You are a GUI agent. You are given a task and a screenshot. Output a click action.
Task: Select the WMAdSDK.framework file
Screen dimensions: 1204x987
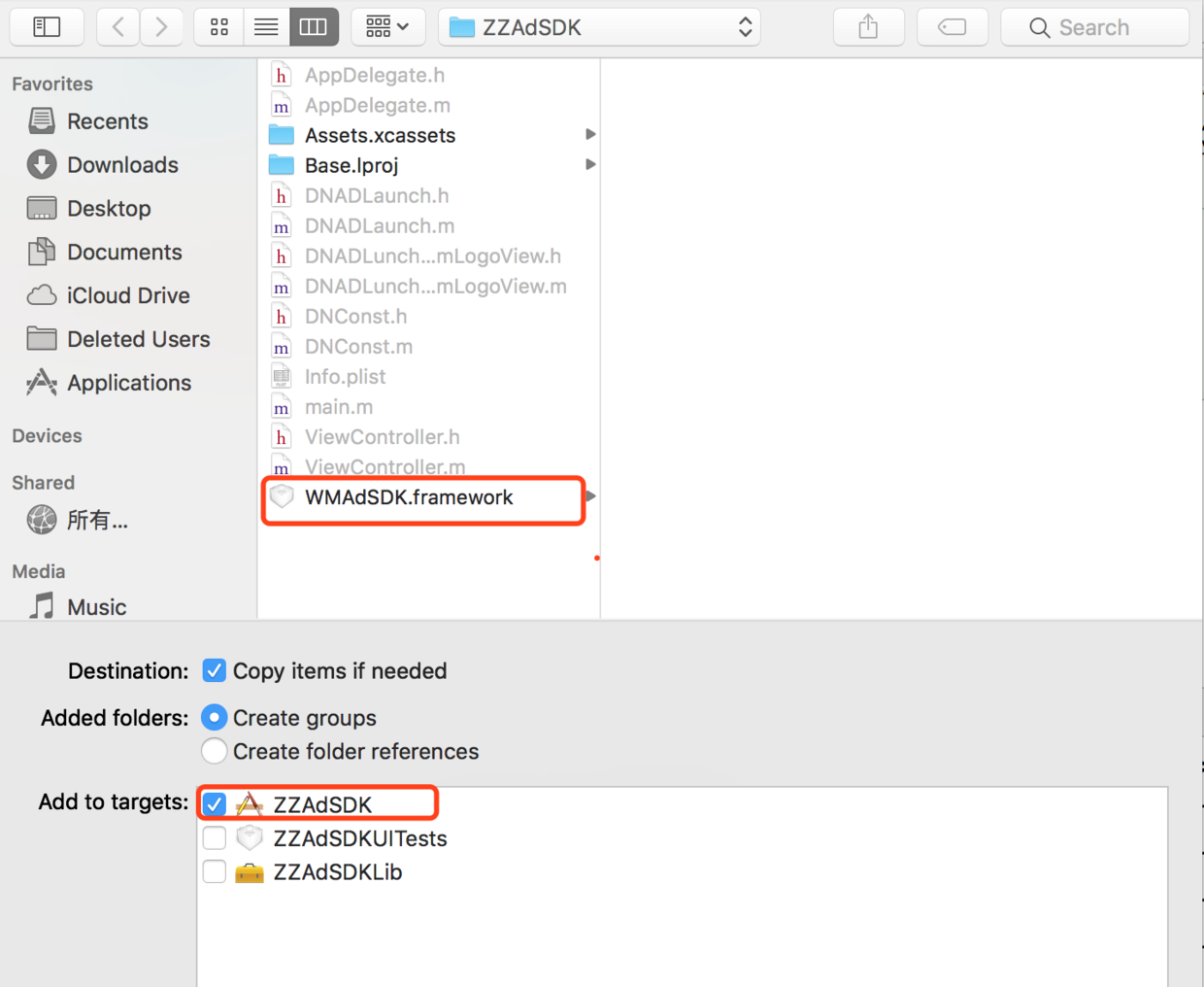(x=409, y=497)
